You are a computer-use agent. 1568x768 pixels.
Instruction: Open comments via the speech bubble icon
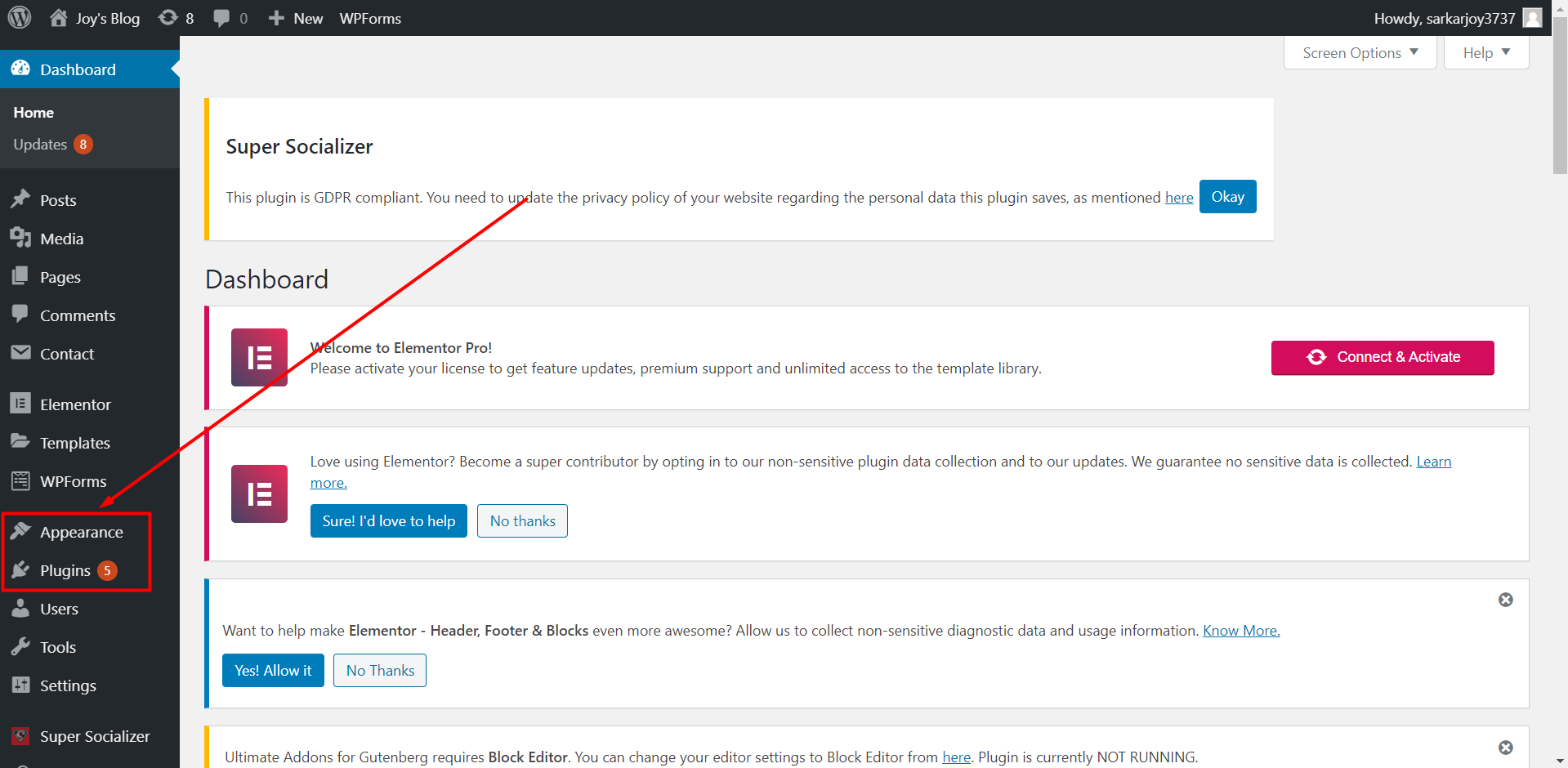220,17
